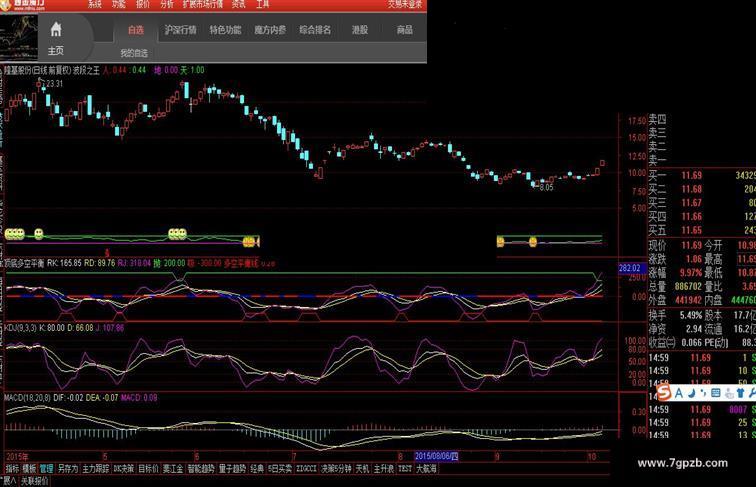Apply the 天机 indicator template
Screen dimensions: 756x487
coord(362,468)
